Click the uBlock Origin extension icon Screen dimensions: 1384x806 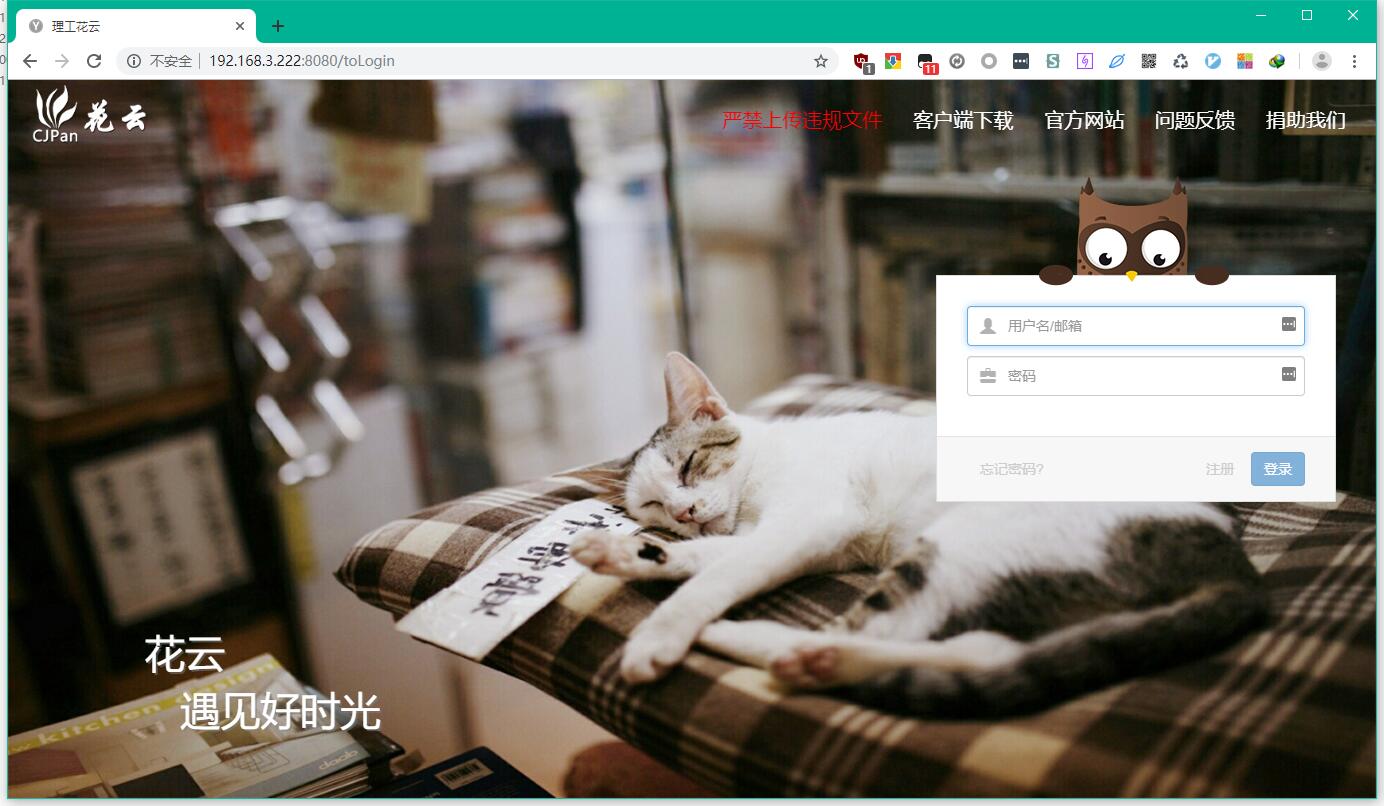point(862,61)
